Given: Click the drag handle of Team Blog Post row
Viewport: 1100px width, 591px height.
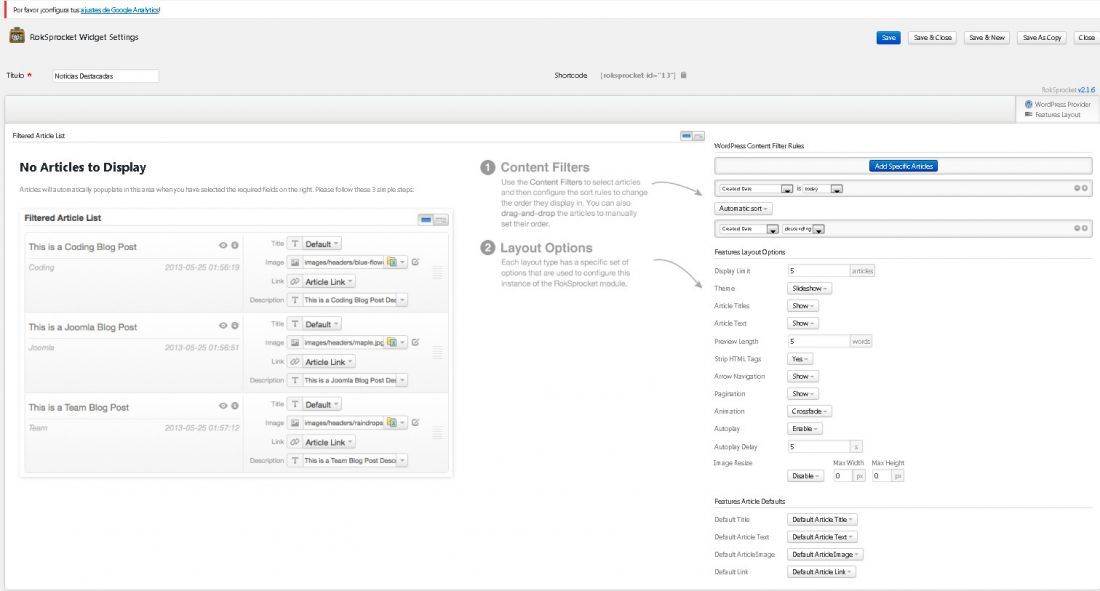Looking at the screenshot, I should pos(437,434).
